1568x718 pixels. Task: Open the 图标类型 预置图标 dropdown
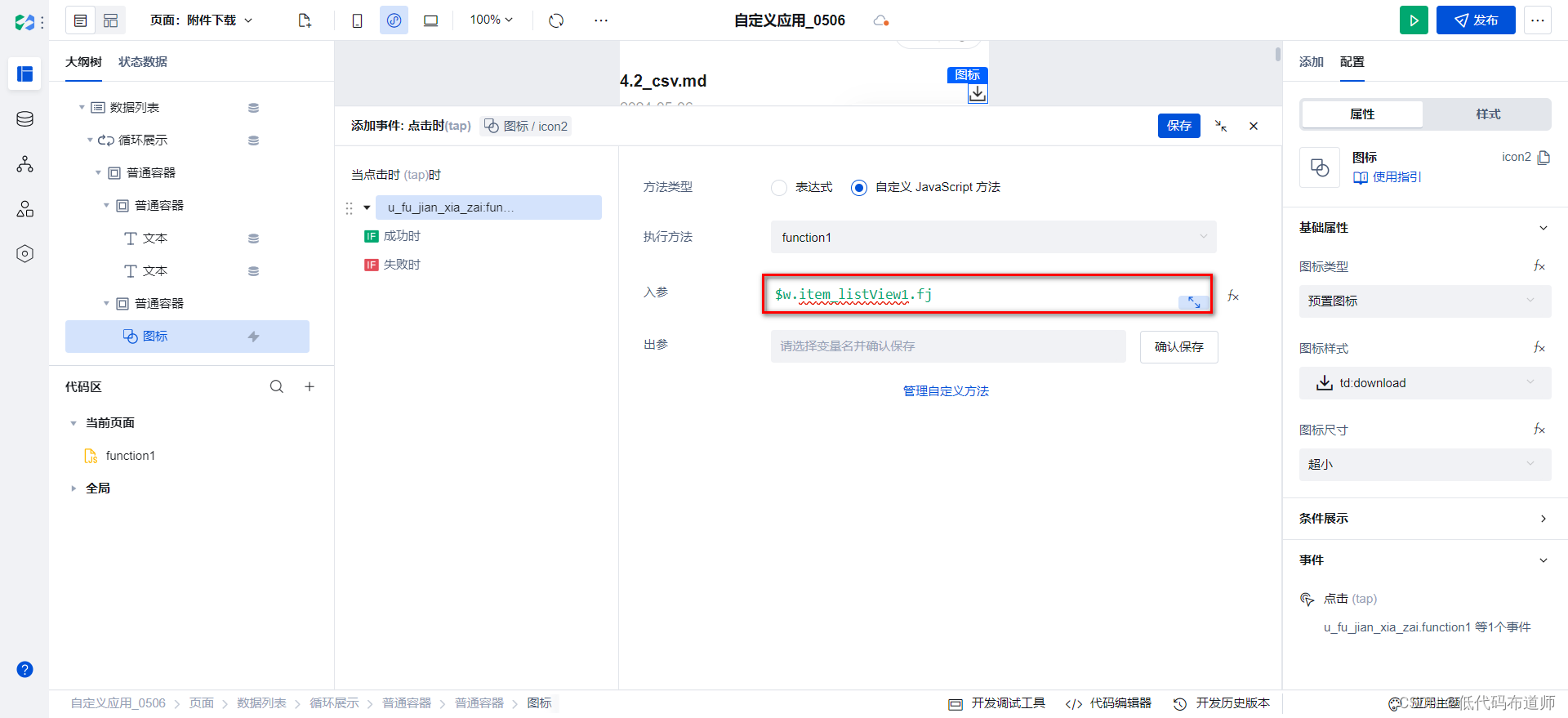pos(1425,301)
